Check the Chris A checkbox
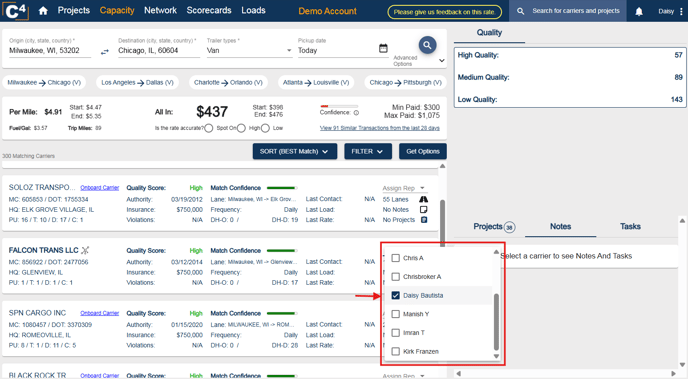Viewport: 688px width, 379px height. click(x=395, y=258)
